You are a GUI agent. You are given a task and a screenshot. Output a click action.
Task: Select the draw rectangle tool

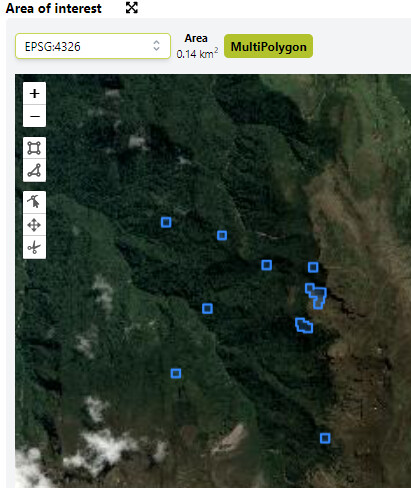(x=34, y=148)
